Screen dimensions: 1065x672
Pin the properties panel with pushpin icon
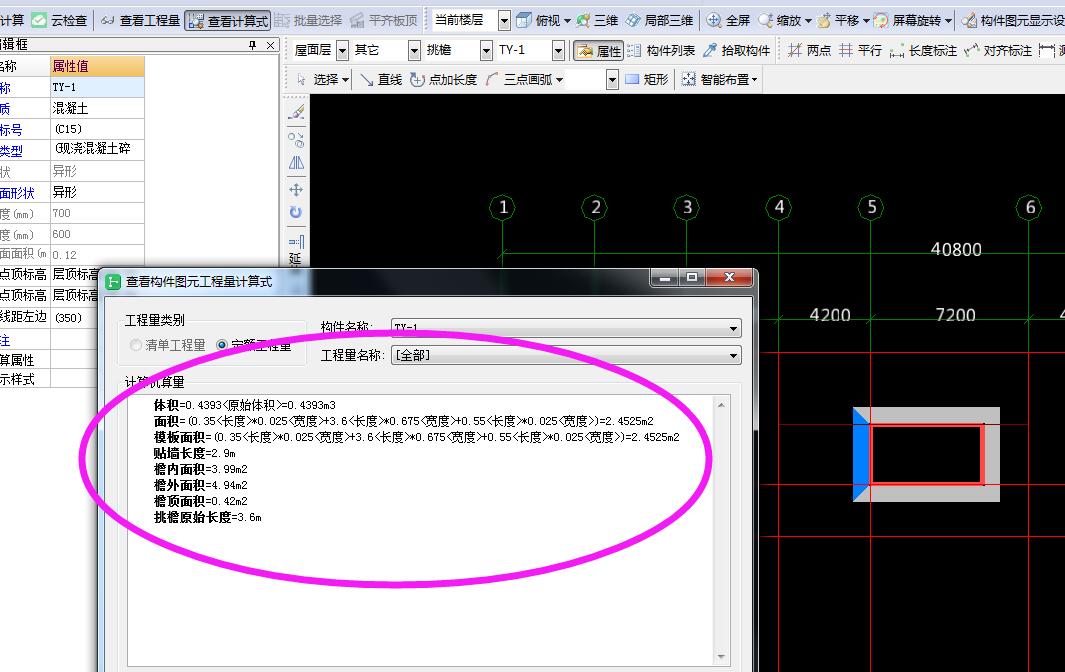tap(253, 45)
